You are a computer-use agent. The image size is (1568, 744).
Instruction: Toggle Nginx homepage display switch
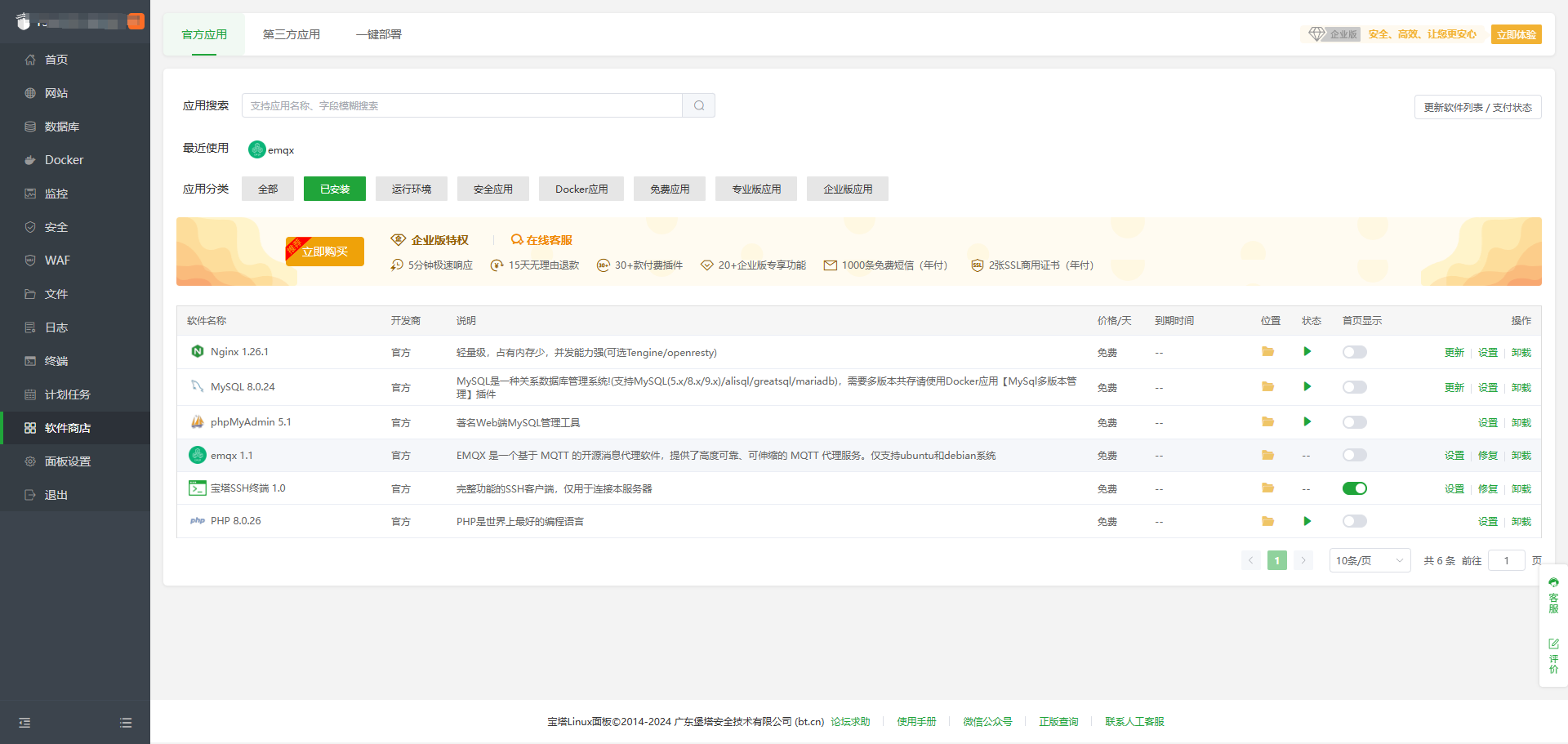[x=1354, y=352]
